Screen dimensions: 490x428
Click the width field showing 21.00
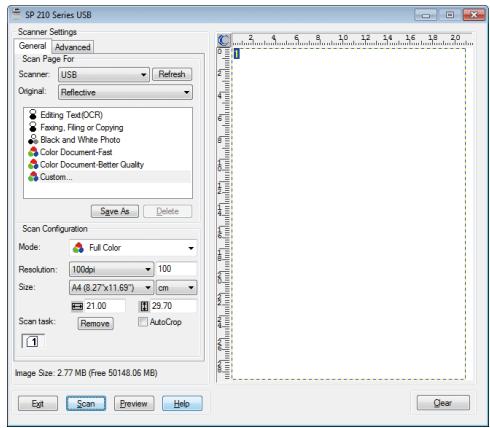pyautogui.click(x=105, y=306)
